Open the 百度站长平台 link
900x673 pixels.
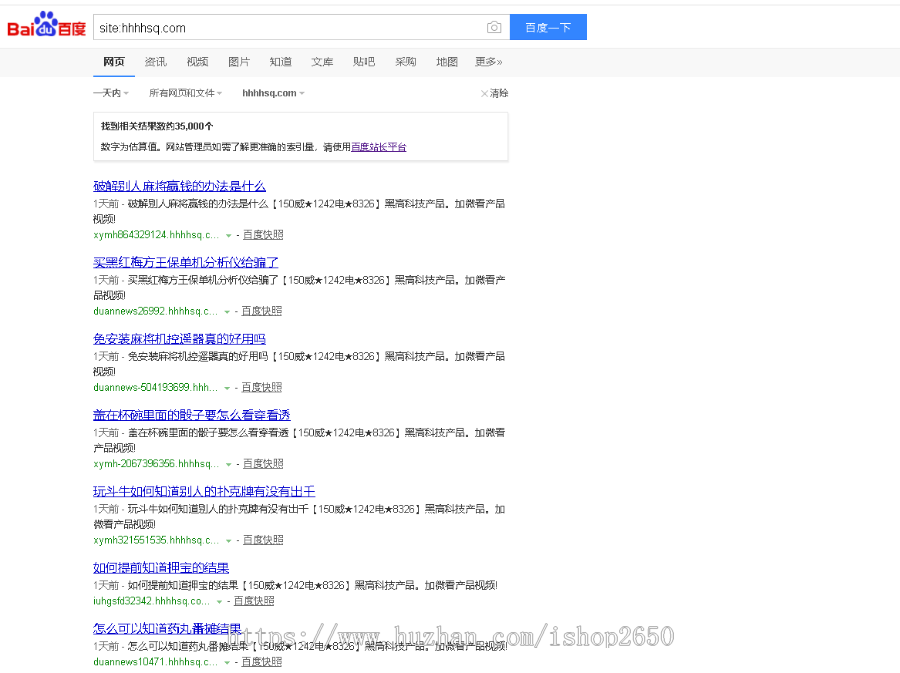379,147
